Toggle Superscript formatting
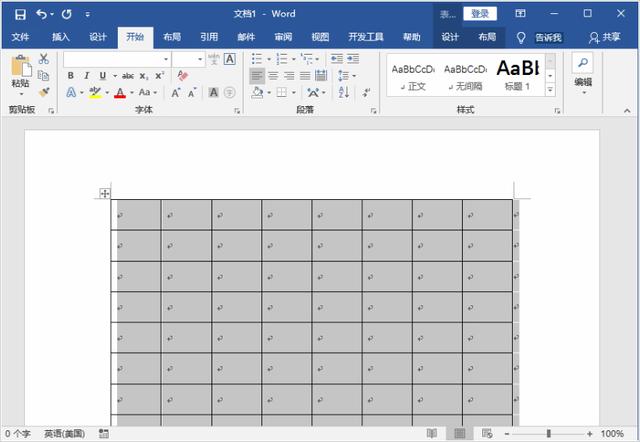Viewport: 640px width, 442px height. [x=159, y=76]
